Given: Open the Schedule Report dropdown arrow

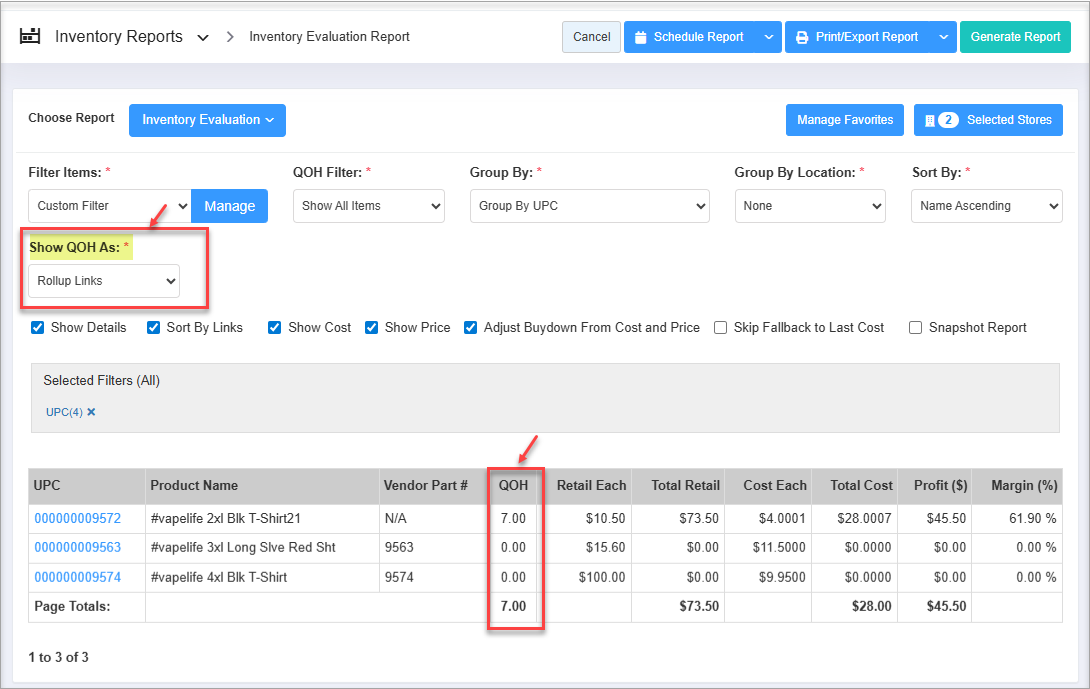Looking at the screenshot, I should point(768,37).
